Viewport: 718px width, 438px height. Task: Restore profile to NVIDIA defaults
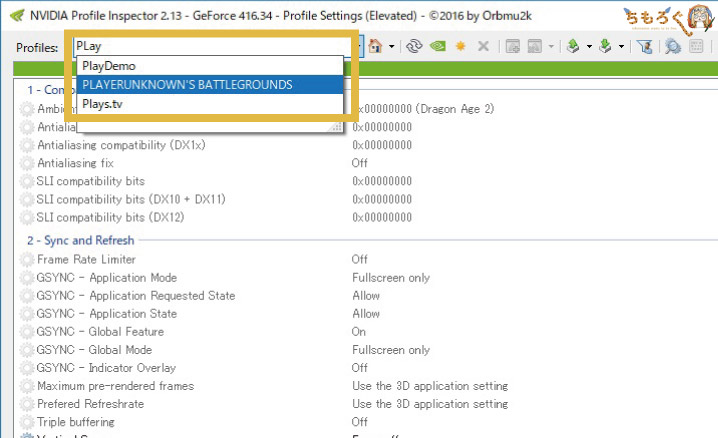[x=438, y=46]
